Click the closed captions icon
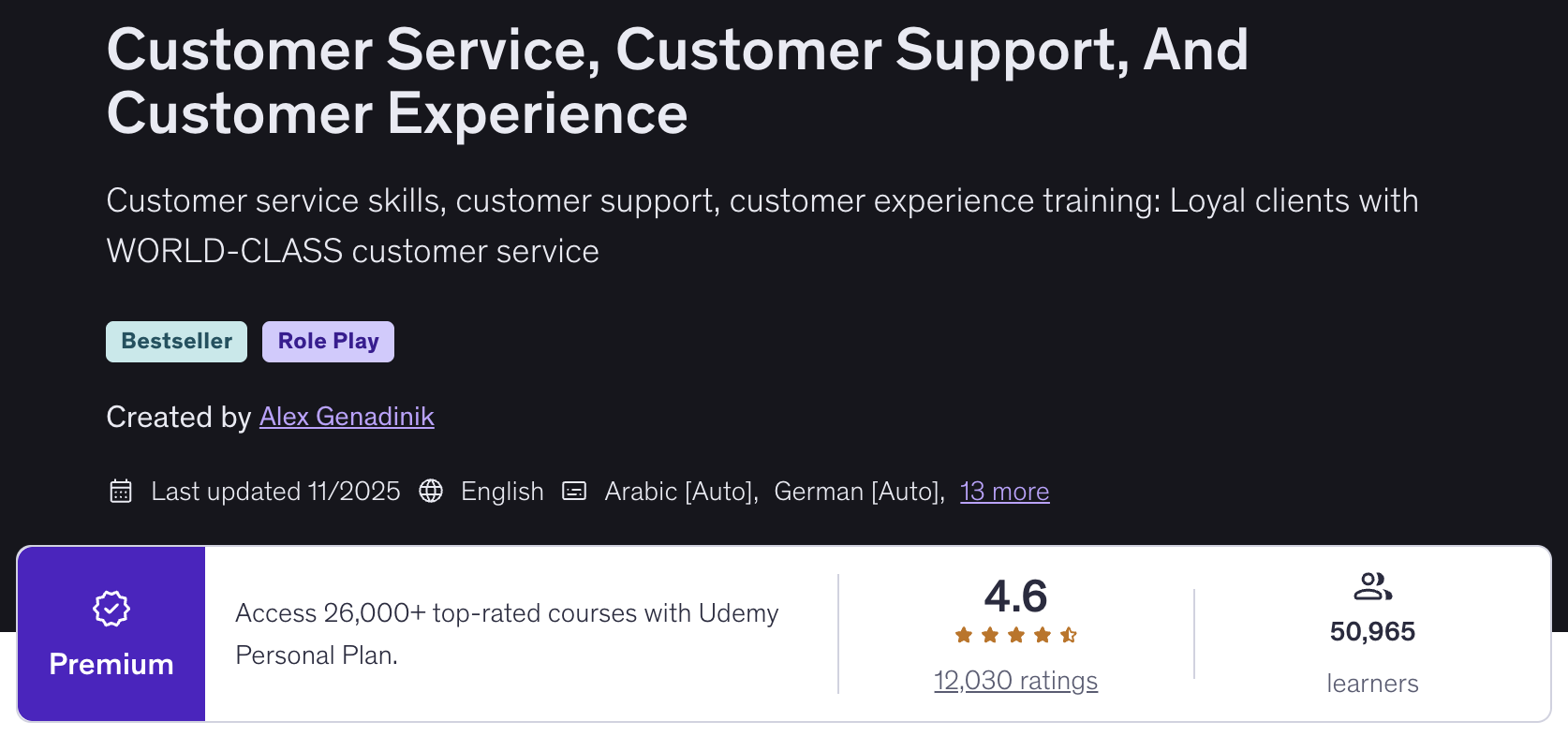Image resolution: width=1568 pixels, height=736 pixels. click(x=574, y=491)
